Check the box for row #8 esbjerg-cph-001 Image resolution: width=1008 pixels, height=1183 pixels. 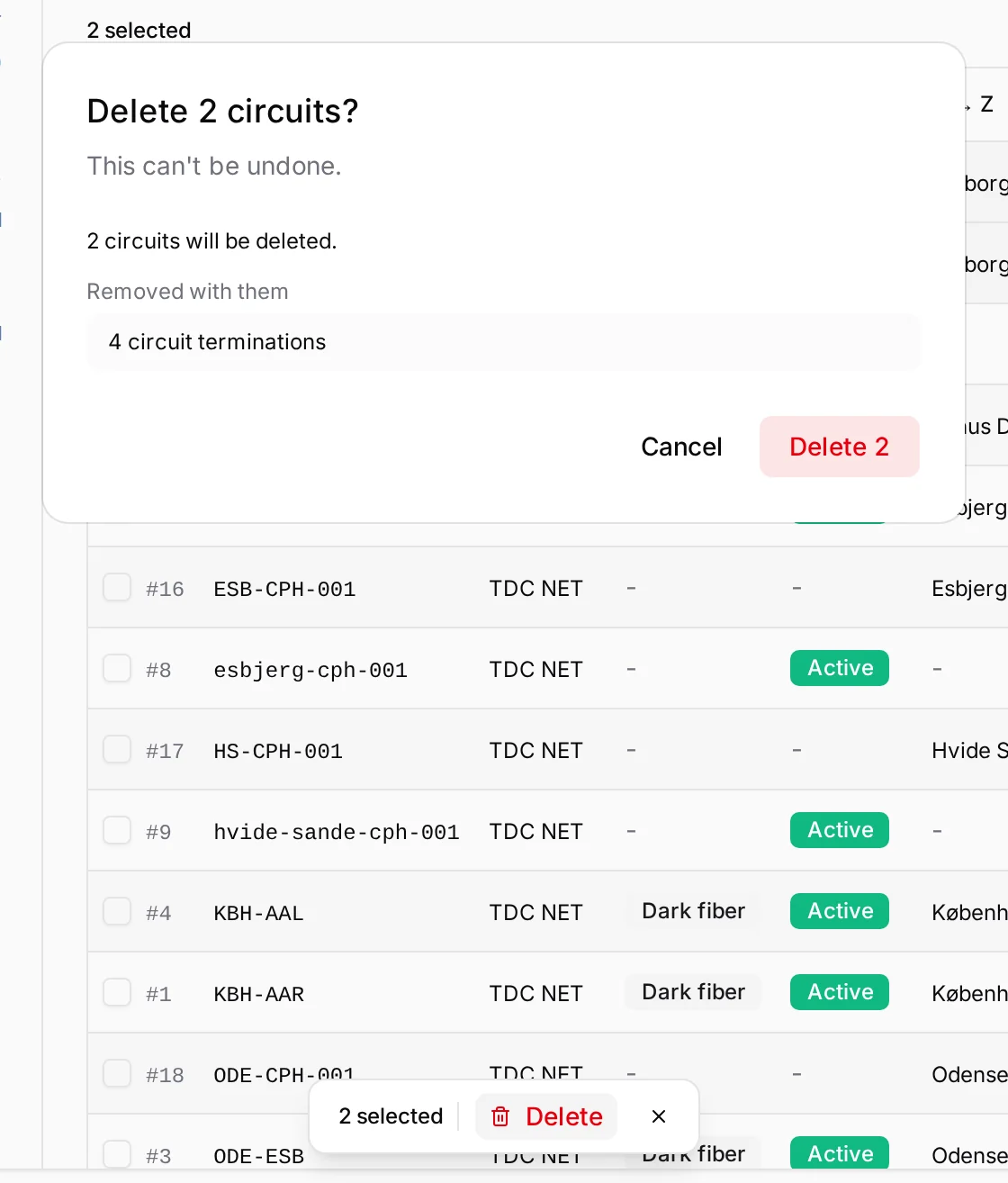coord(117,669)
